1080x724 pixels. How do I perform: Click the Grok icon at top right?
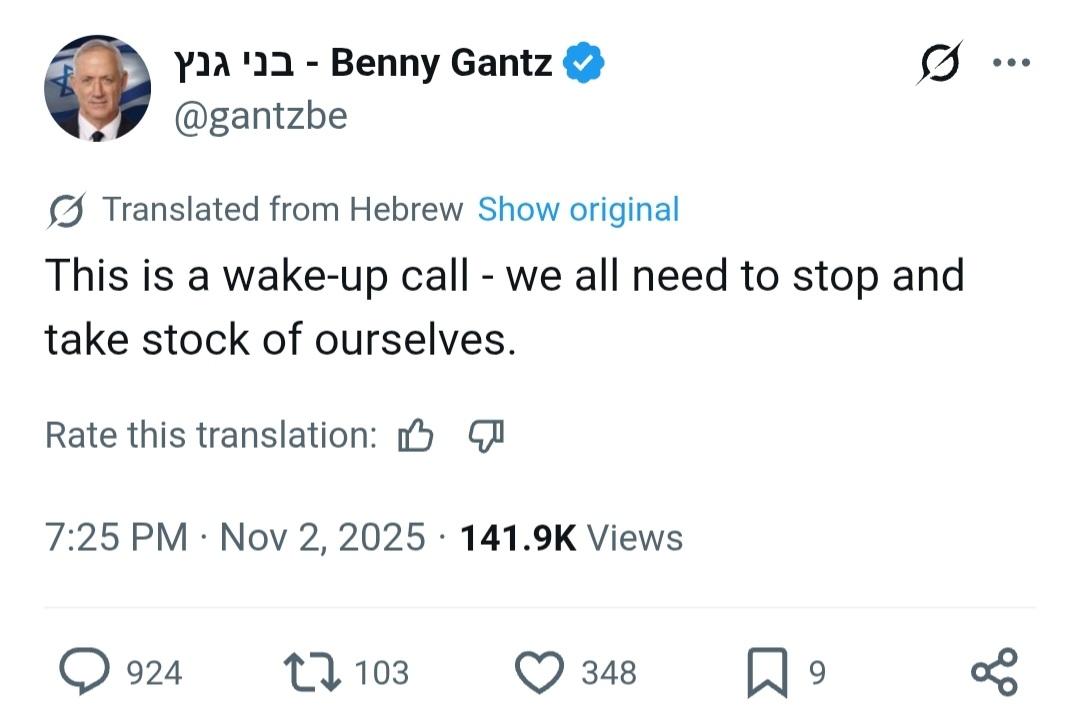(939, 63)
